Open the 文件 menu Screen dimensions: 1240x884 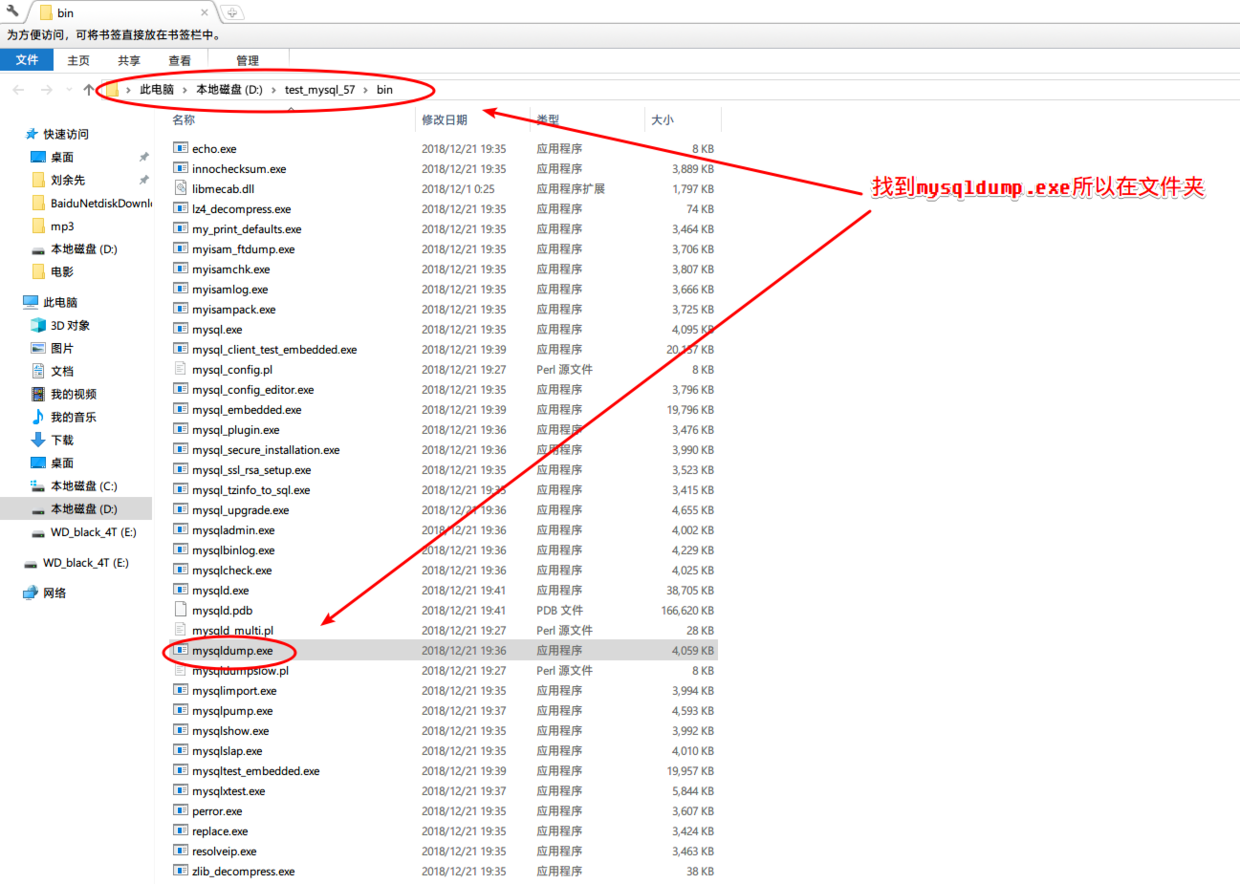tap(27, 60)
